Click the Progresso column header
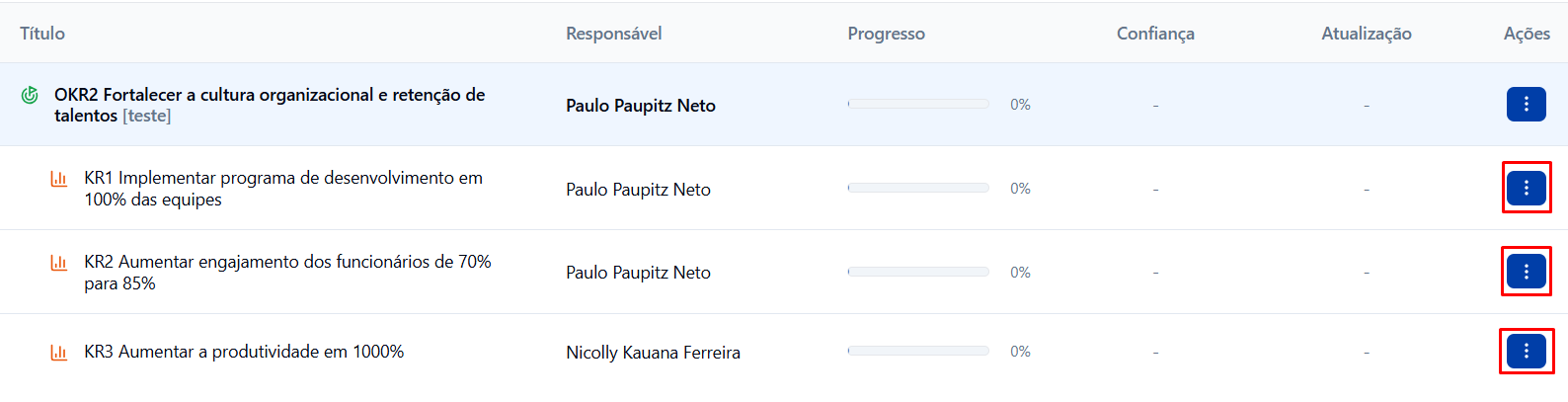 [887, 34]
